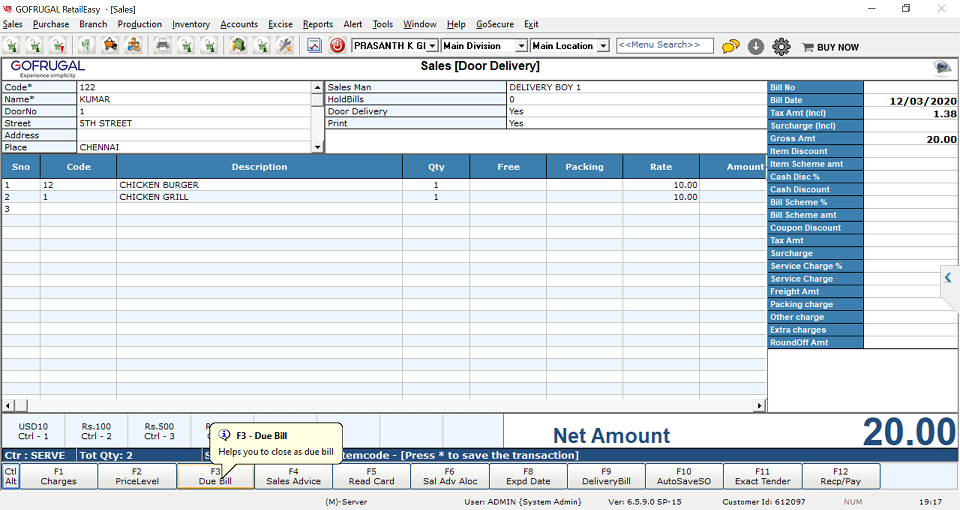Select the Rs.500 quick tender option
The image size is (960, 510).
point(159,431)
